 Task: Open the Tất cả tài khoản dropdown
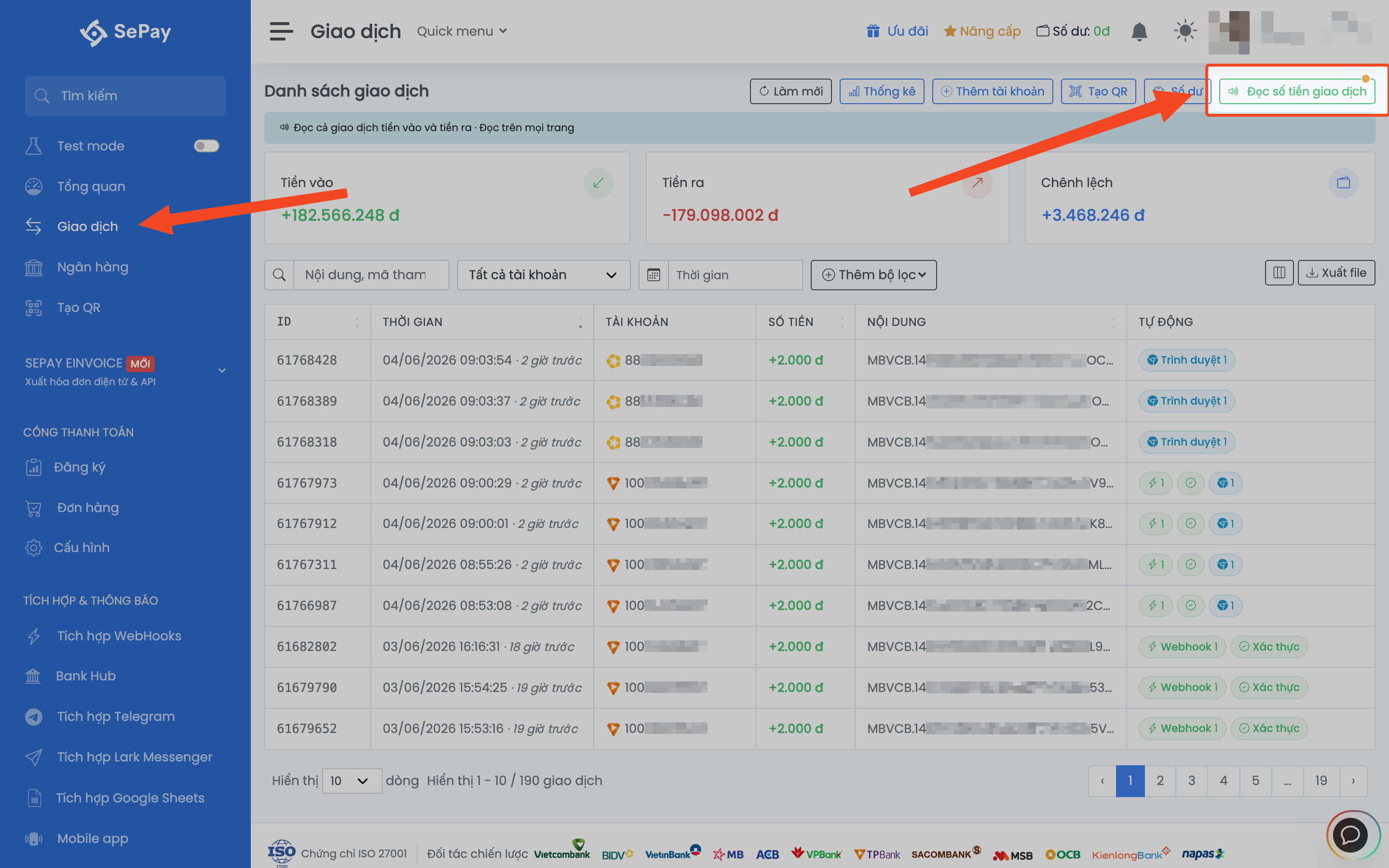pos(544,275)
